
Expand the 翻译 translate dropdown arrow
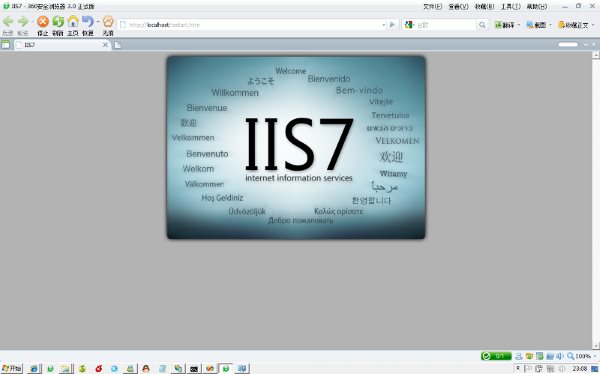click(x=519, y=25)
